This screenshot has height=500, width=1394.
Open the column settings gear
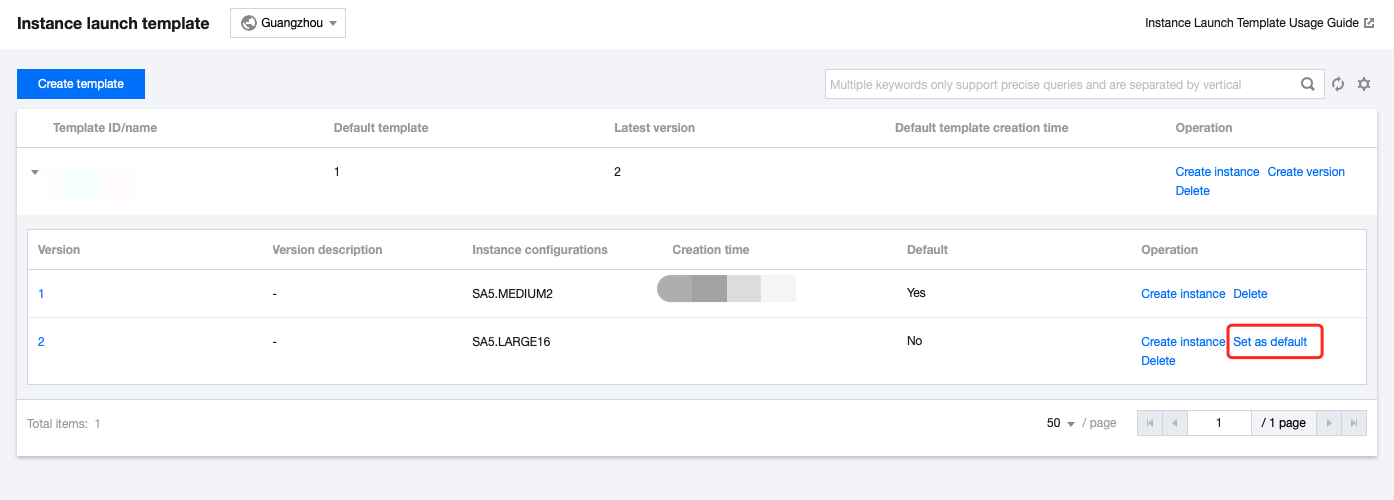point(1363,85)
